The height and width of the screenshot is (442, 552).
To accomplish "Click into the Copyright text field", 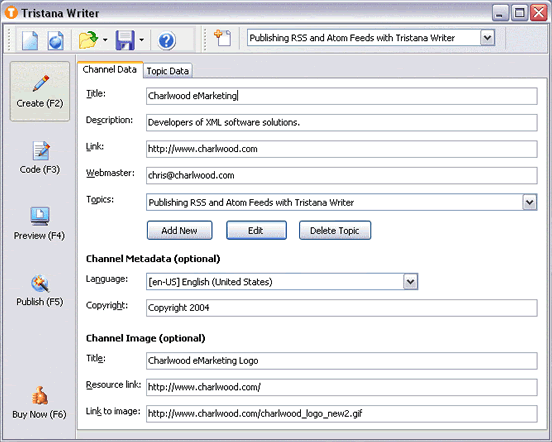I will tap(341, 308).
